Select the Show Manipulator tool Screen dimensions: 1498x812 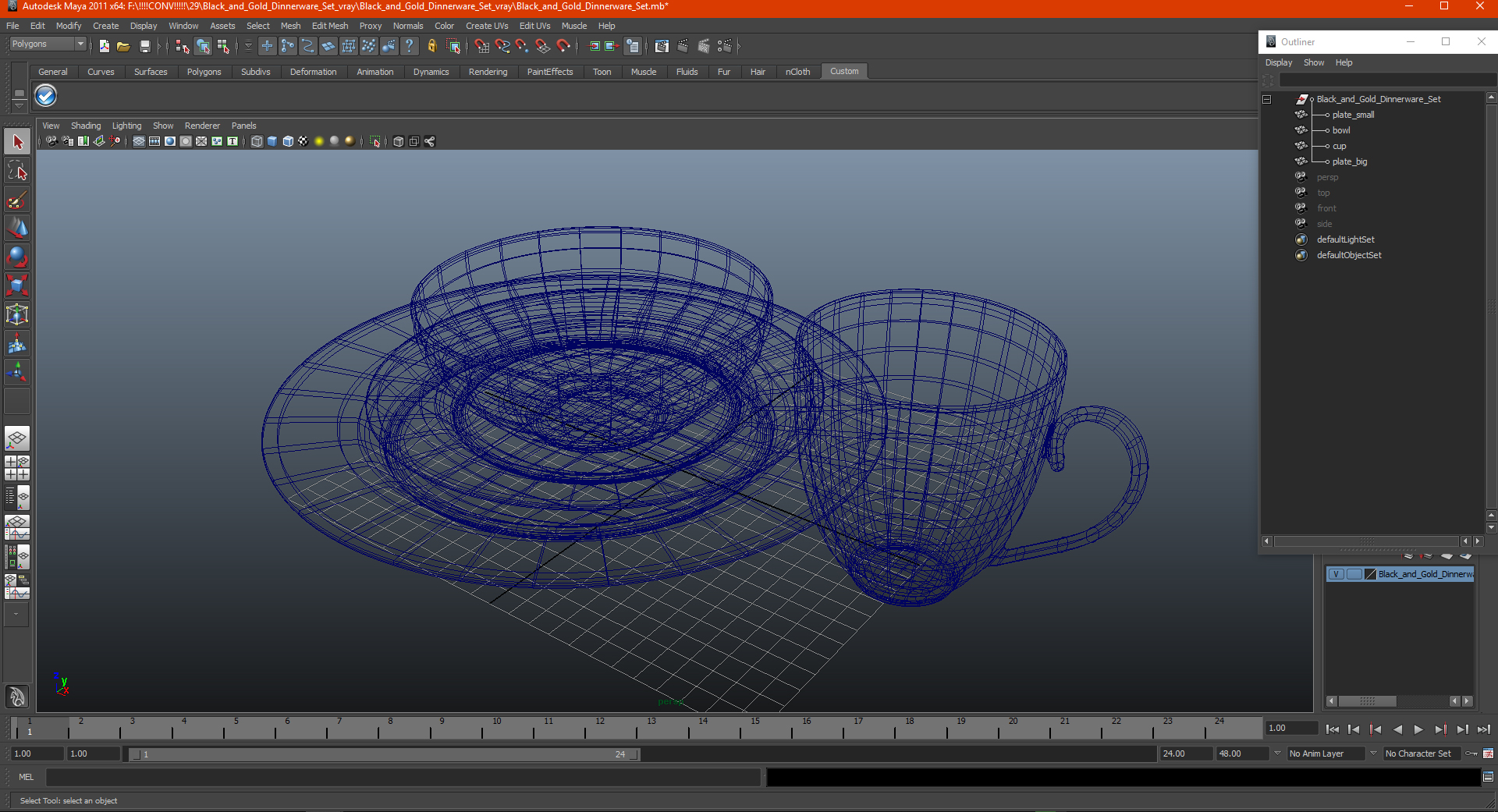coord(17,372)
